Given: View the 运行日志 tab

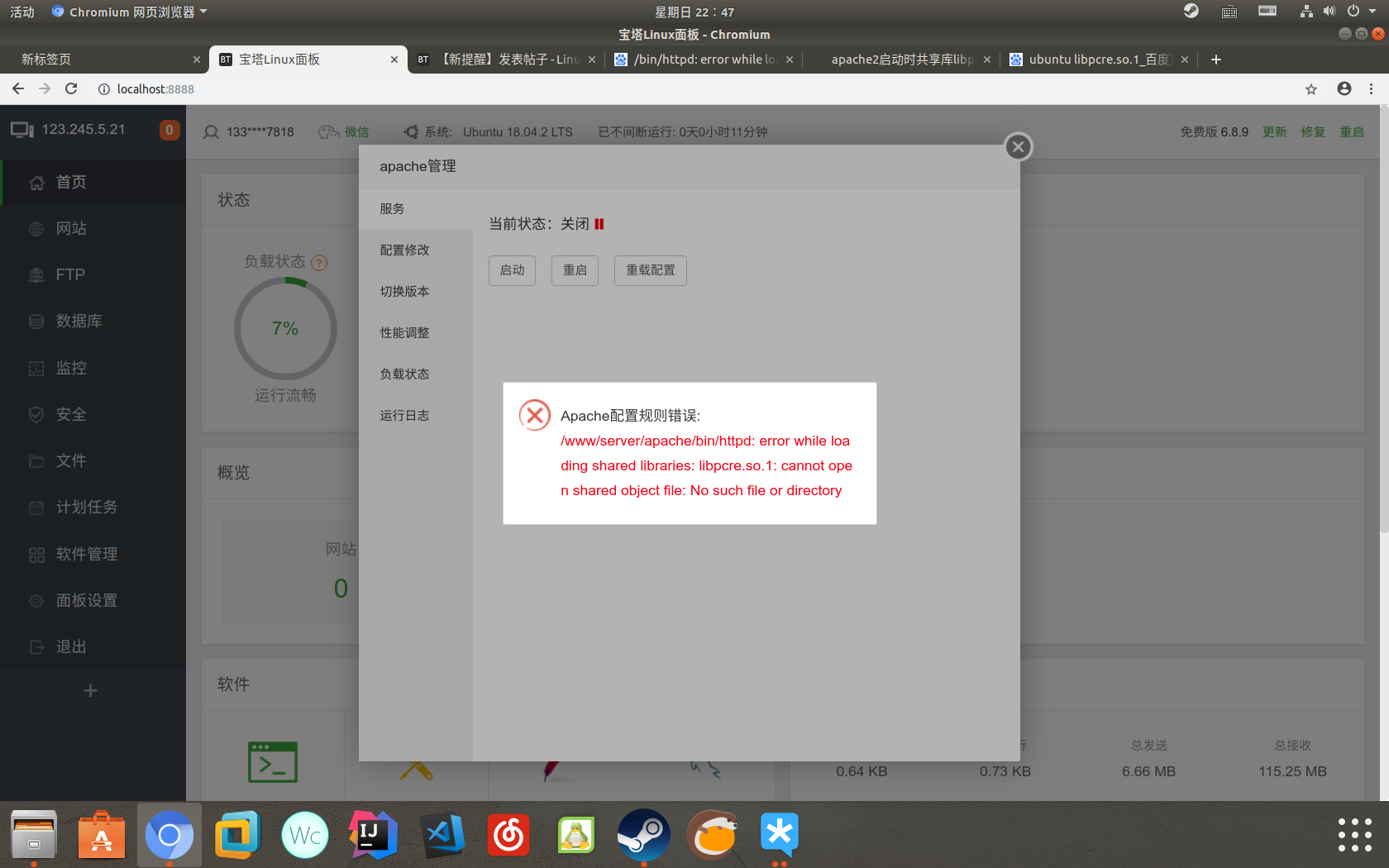Looking at the screenshot, I should [x=416, y=416].
